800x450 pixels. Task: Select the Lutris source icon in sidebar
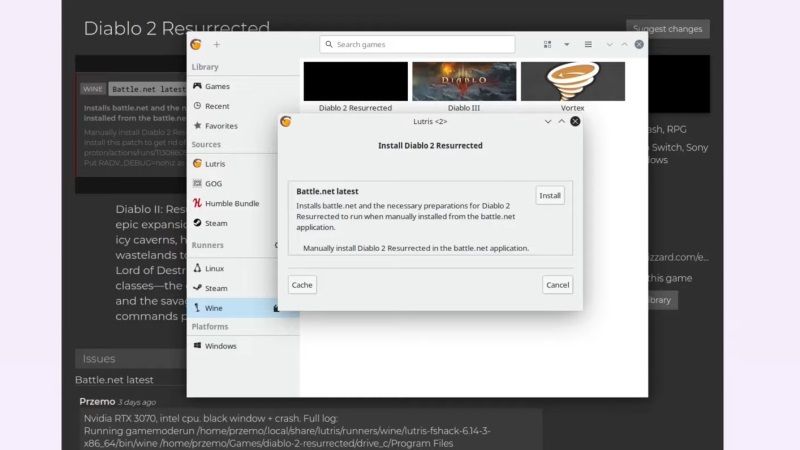tap(197, 163)
